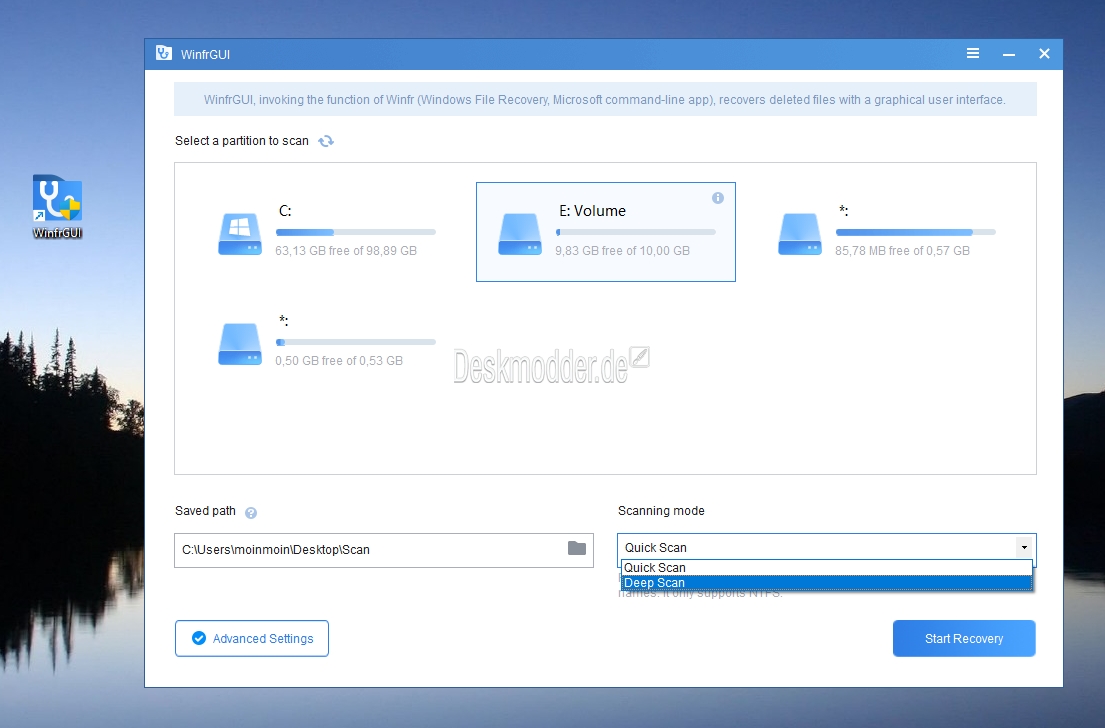Click the C: drive usage bar
The width and height of the screenshot is (1105, 728).
355,232
